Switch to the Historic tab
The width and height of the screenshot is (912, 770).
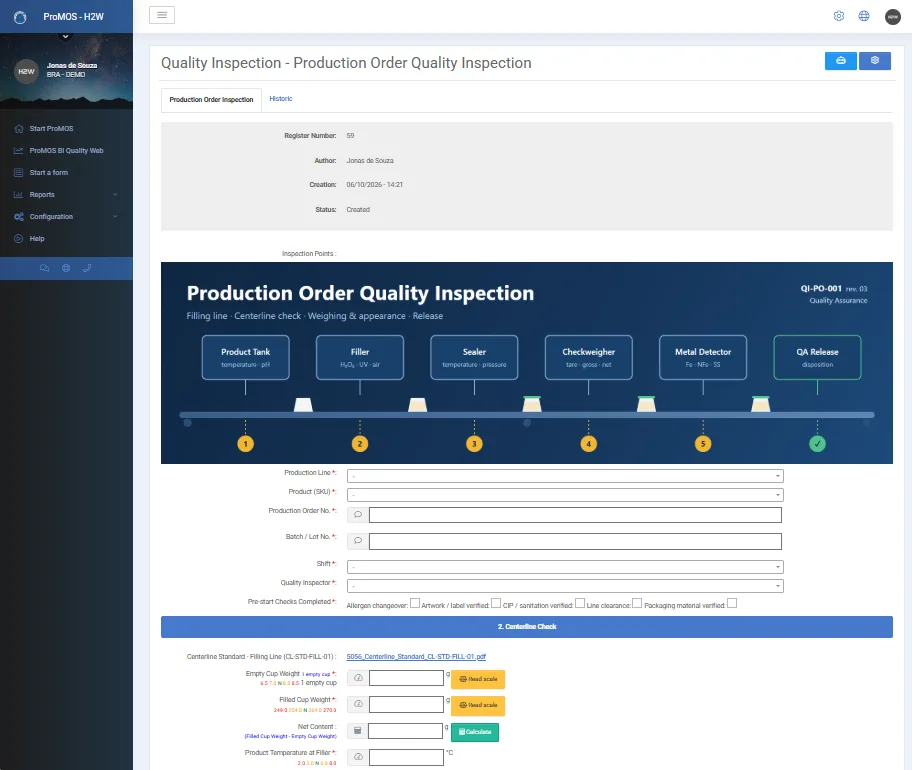(281, 99)
